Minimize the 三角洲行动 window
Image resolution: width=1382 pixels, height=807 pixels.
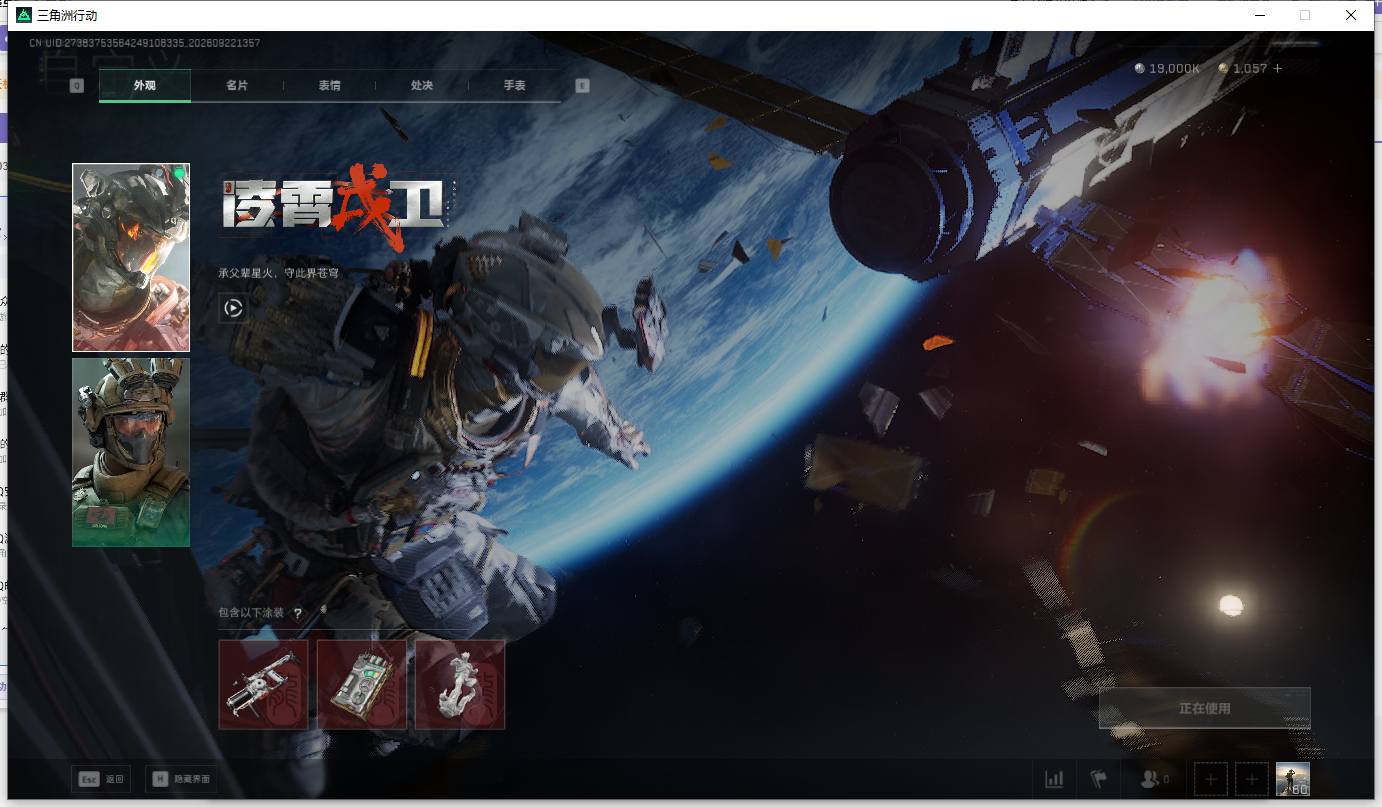[x=1260, y=15]
